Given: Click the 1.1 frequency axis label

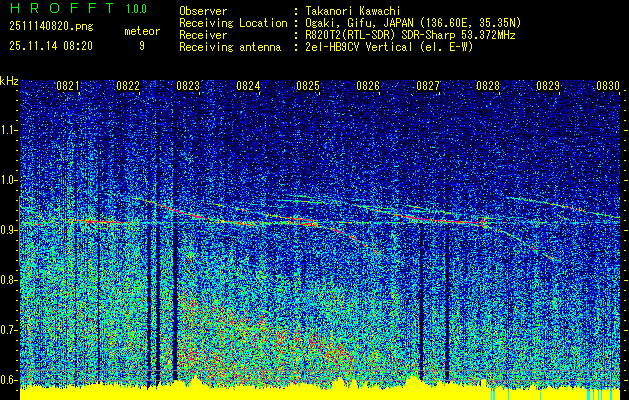Looking at the screenshot, I should tap(9, 130).
